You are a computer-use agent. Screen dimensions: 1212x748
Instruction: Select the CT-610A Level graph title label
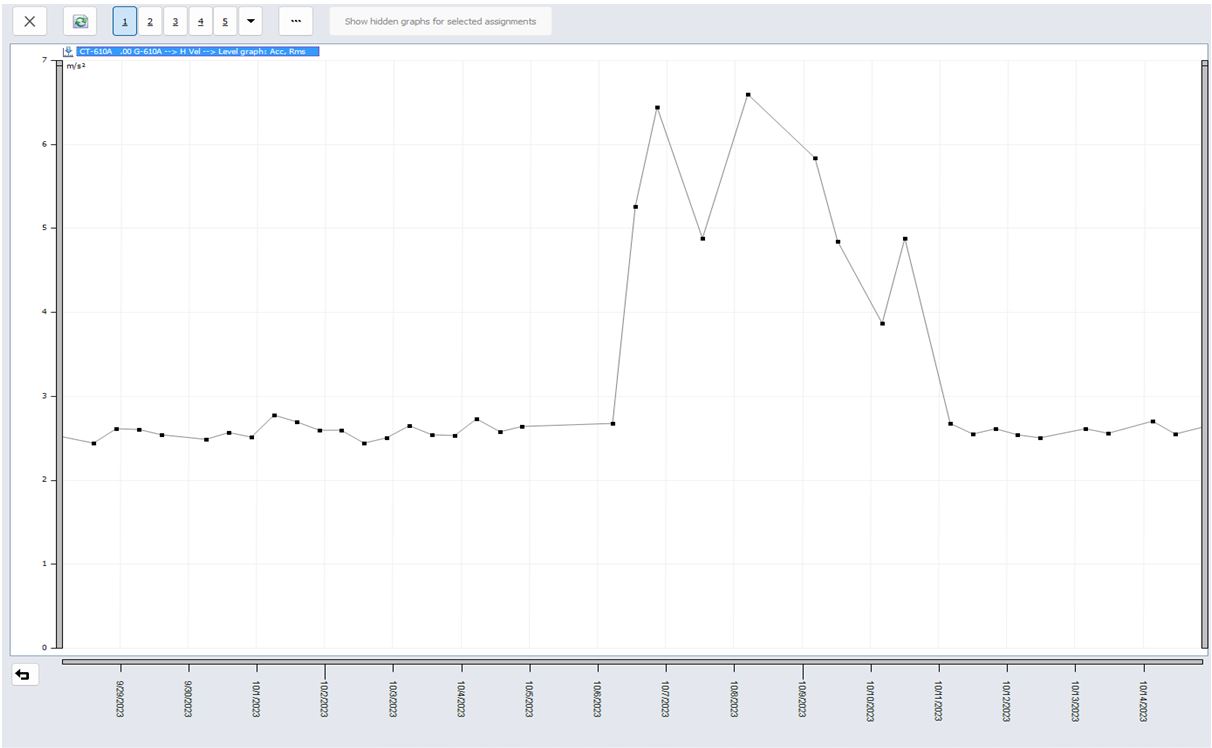[197, 51]
